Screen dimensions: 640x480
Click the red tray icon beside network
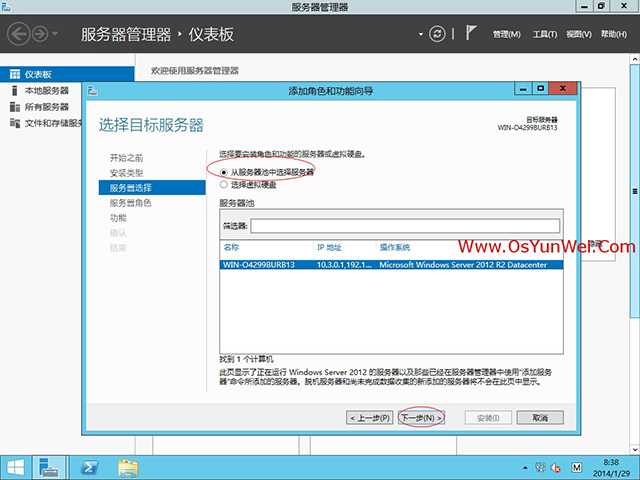tap(556, 468)
